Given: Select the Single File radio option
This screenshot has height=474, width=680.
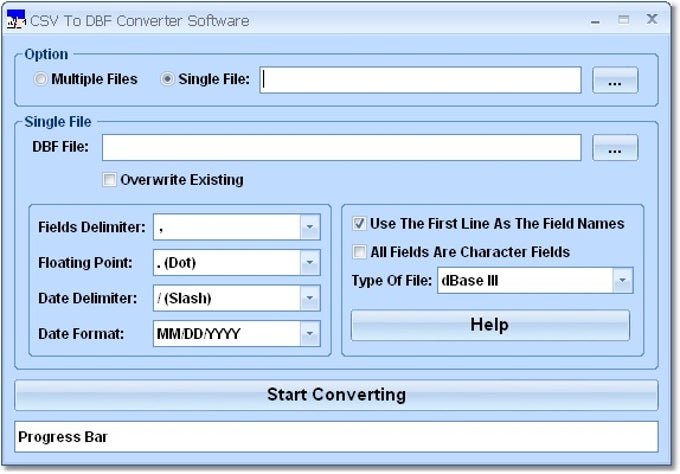Looking at the screenshot, I should point(168,79).
